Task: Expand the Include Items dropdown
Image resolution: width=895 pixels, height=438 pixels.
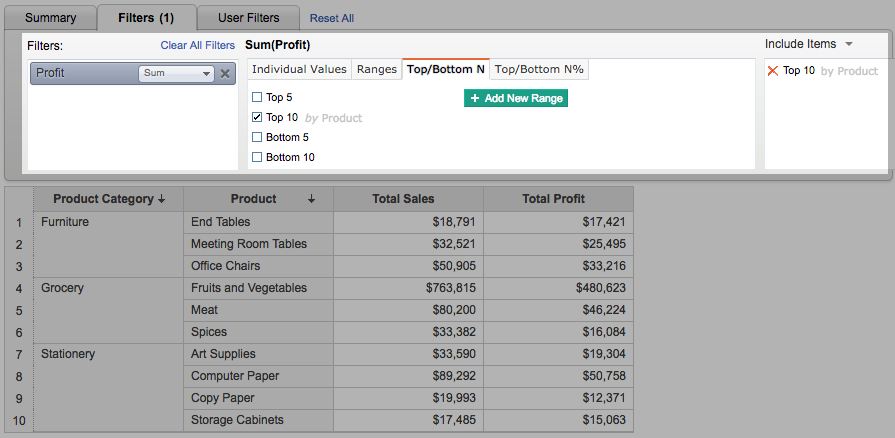Action: pyautogui.click(x=849, y=44)
